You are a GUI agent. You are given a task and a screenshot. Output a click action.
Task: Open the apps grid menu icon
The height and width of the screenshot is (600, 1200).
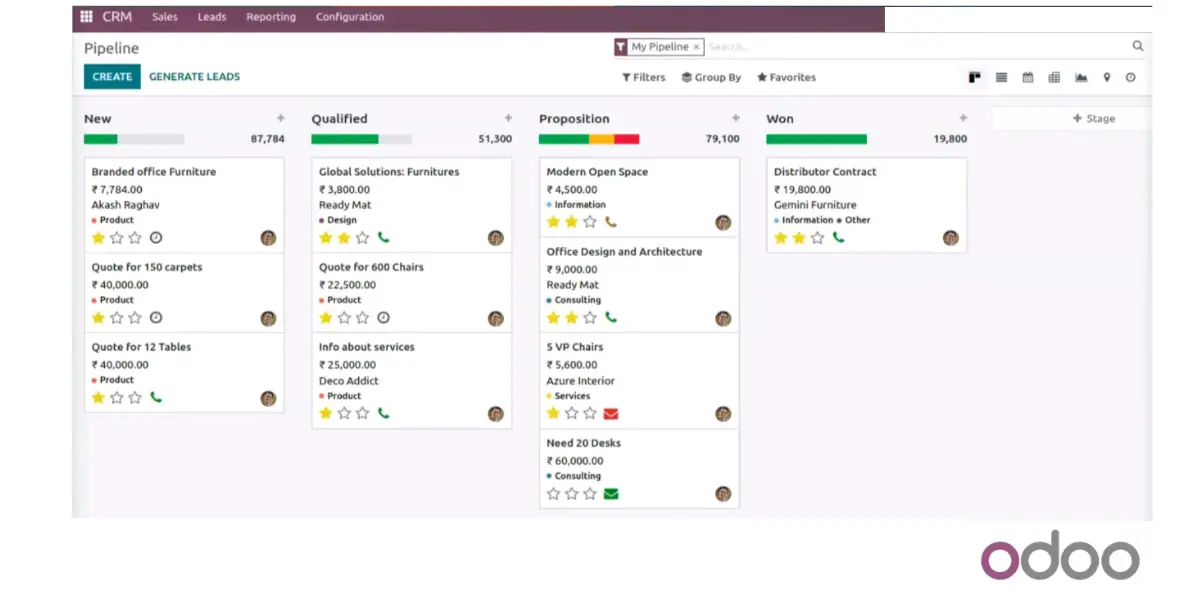coord(87,17)
